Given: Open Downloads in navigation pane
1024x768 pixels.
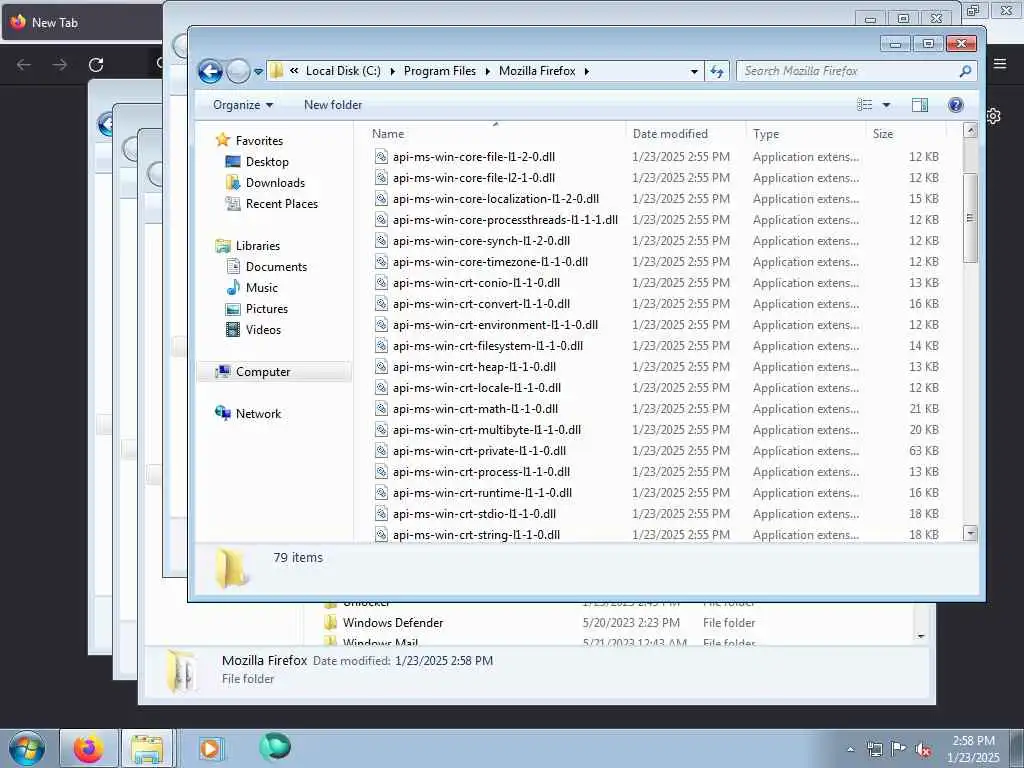Looking at the screenshot, I should click(275, 182).
